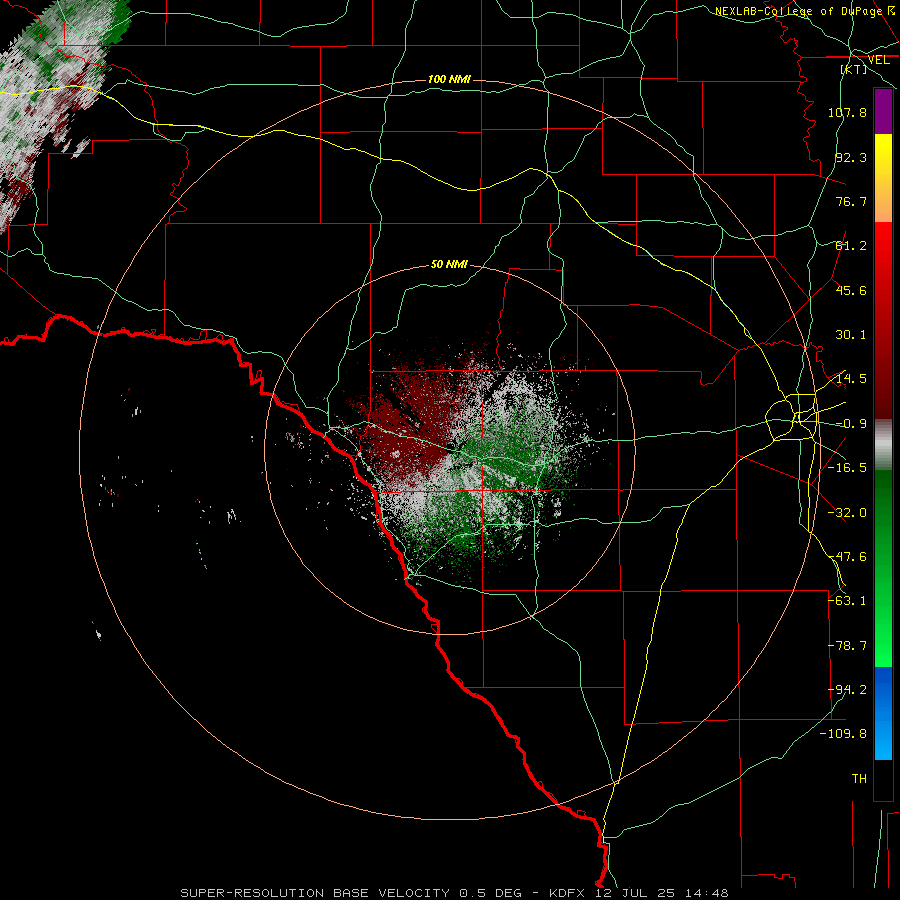Click the 61.2 velocity scale value
Image resolution: width=900 pixels, height=900 pixels.
(851, 246)
